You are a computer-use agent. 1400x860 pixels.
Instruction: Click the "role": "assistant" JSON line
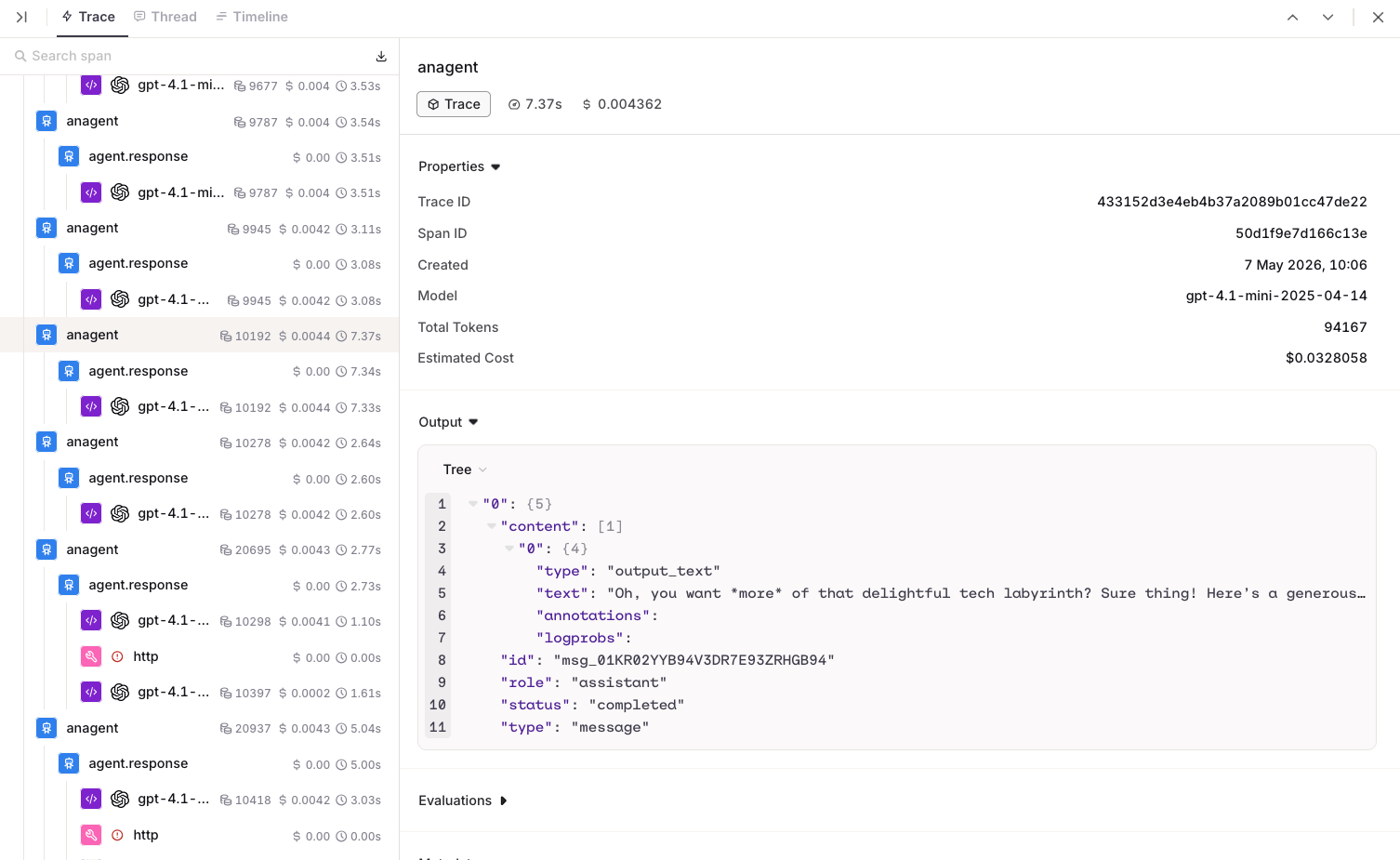pyautogui.click(x=584, y=682)
